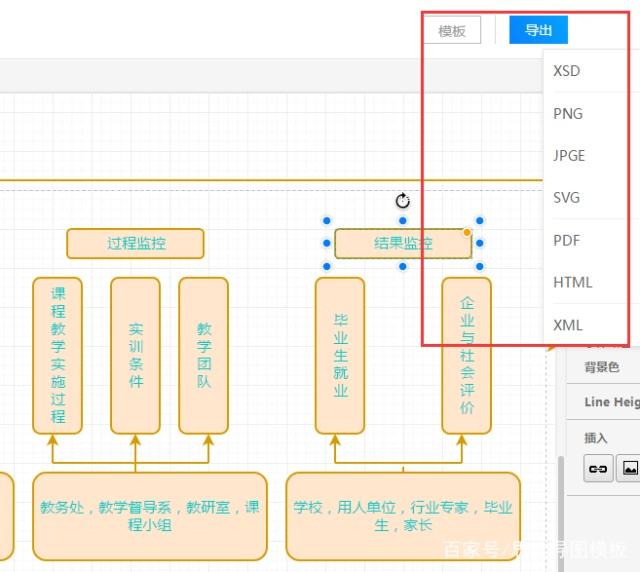
Task: Open the 模板 templates button
Action: (452, 30)
